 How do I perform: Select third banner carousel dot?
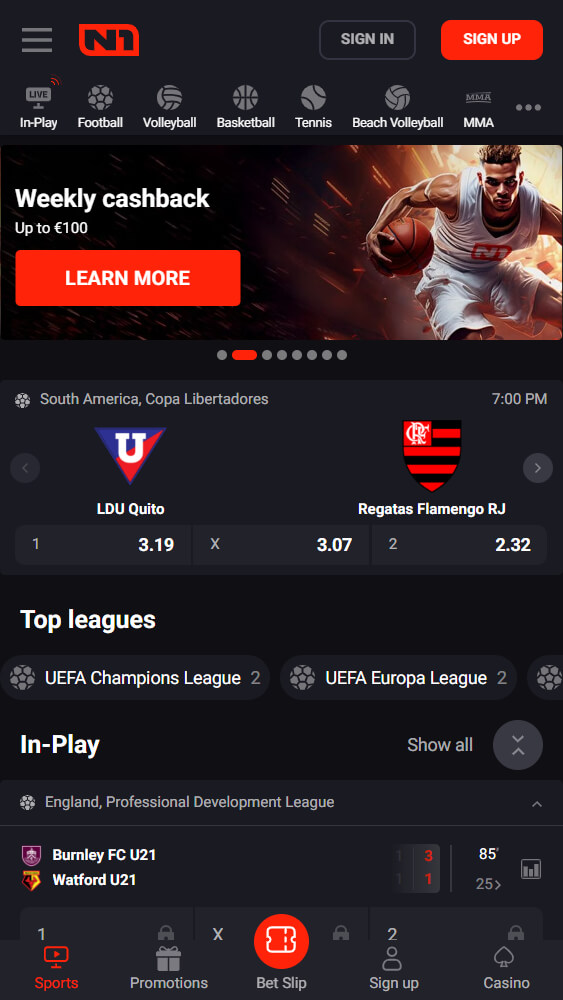point(267,355)
